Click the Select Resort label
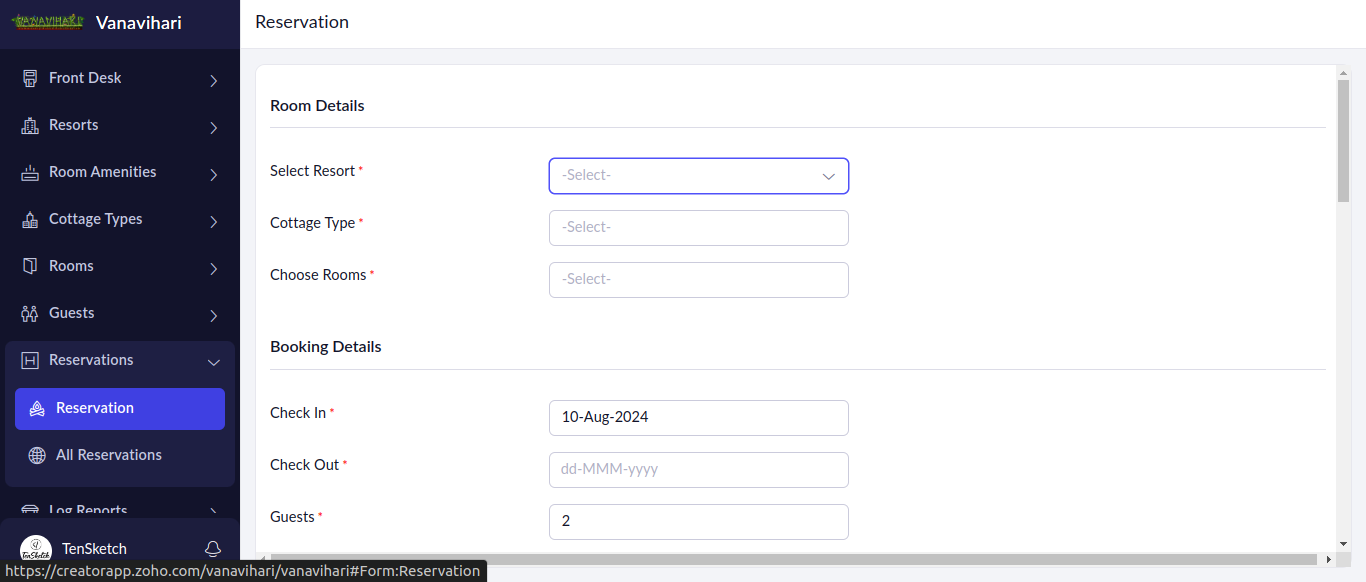The height and width of the screenshot is (582, 1366). click(x=312, y=171)
